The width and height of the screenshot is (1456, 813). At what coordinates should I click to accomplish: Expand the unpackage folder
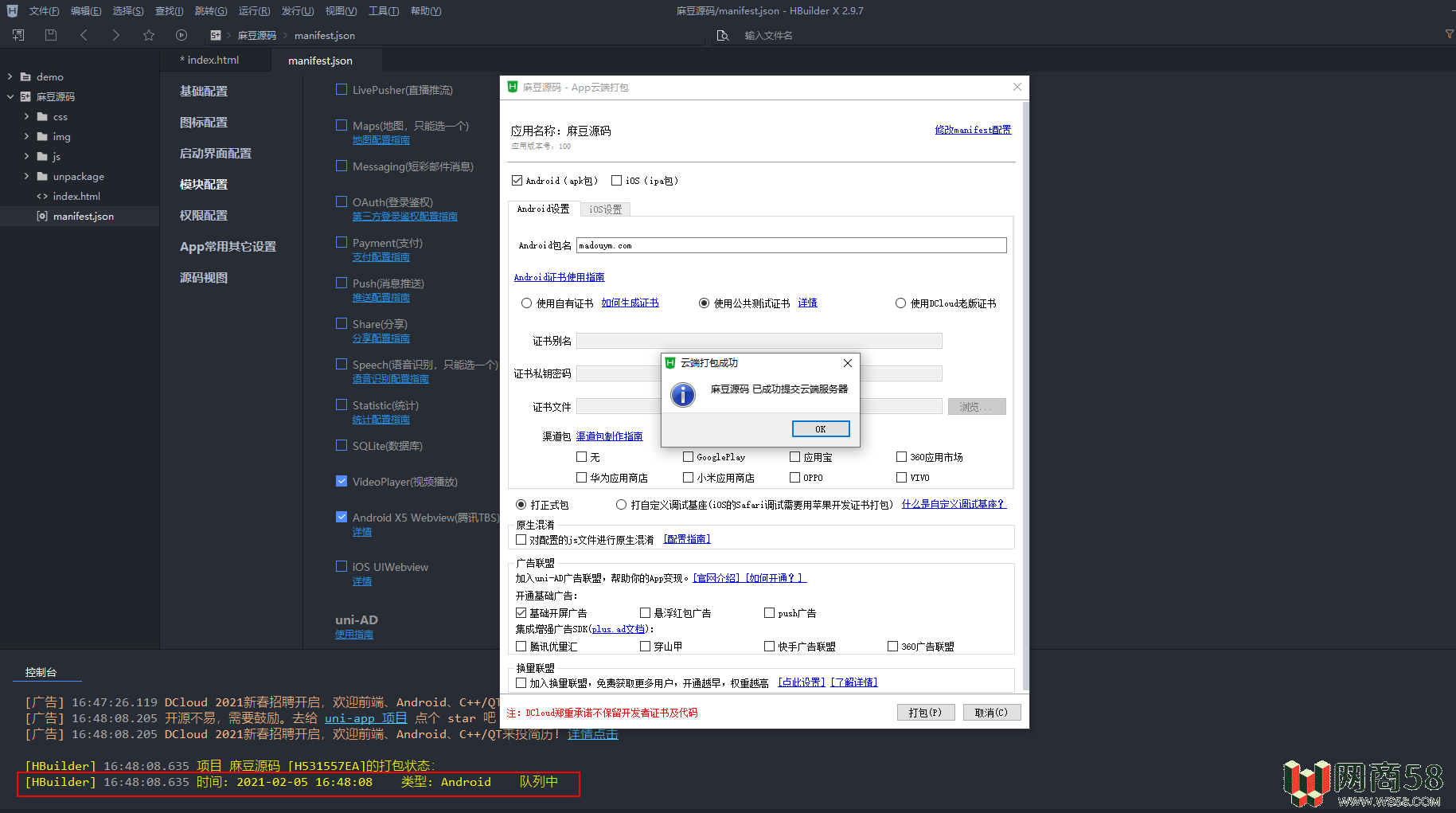(26, 176)
